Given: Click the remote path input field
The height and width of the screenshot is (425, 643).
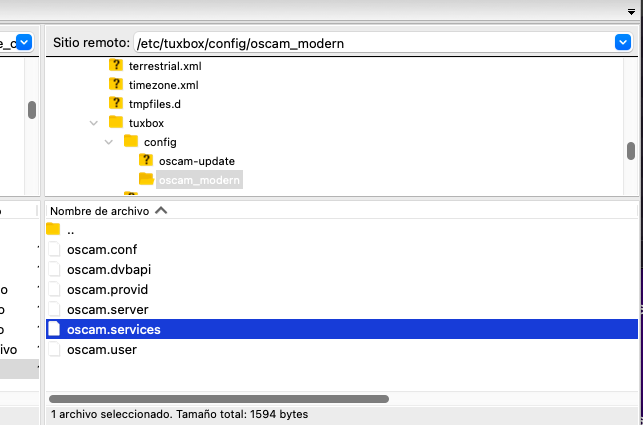Looking at the screenshot, I should pyautogui.click(x=370, y=43).
